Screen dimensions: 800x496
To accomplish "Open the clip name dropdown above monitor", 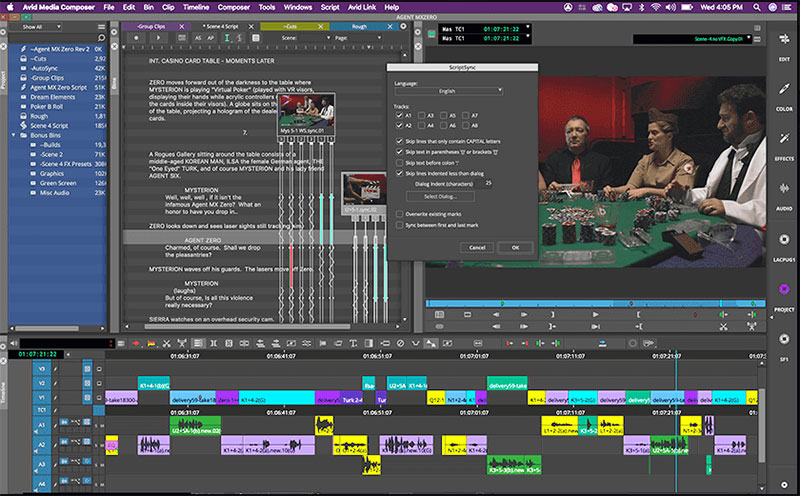I will 692,39.
